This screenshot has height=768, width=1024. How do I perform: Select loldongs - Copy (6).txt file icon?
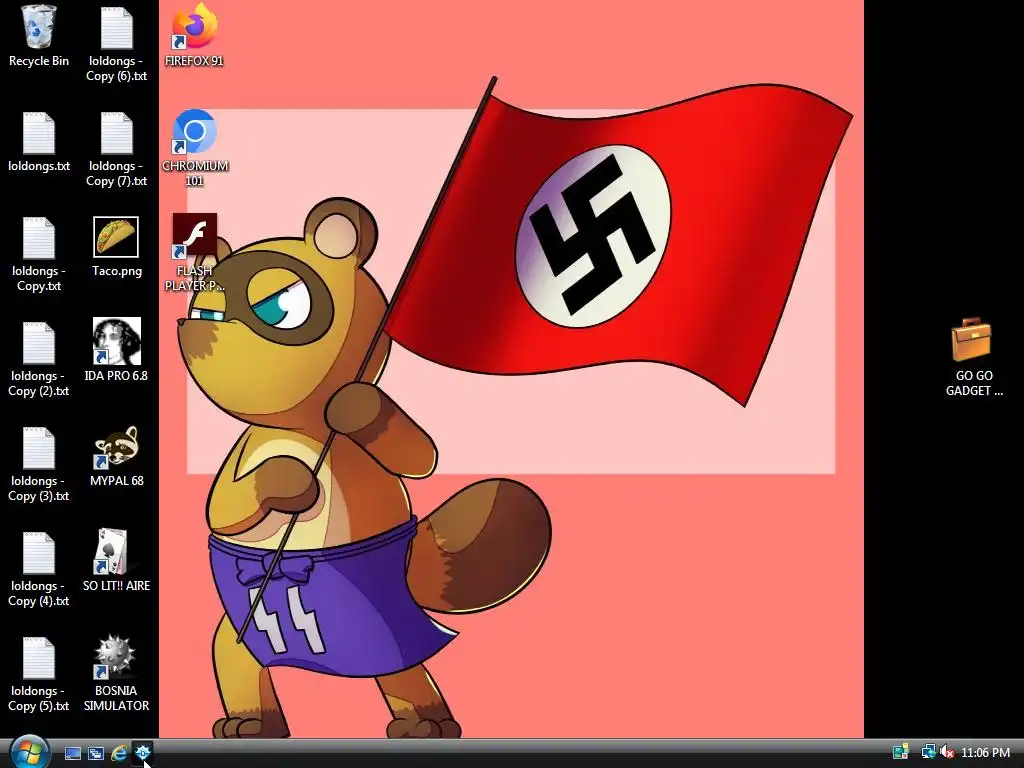click(x=116, y=27)
